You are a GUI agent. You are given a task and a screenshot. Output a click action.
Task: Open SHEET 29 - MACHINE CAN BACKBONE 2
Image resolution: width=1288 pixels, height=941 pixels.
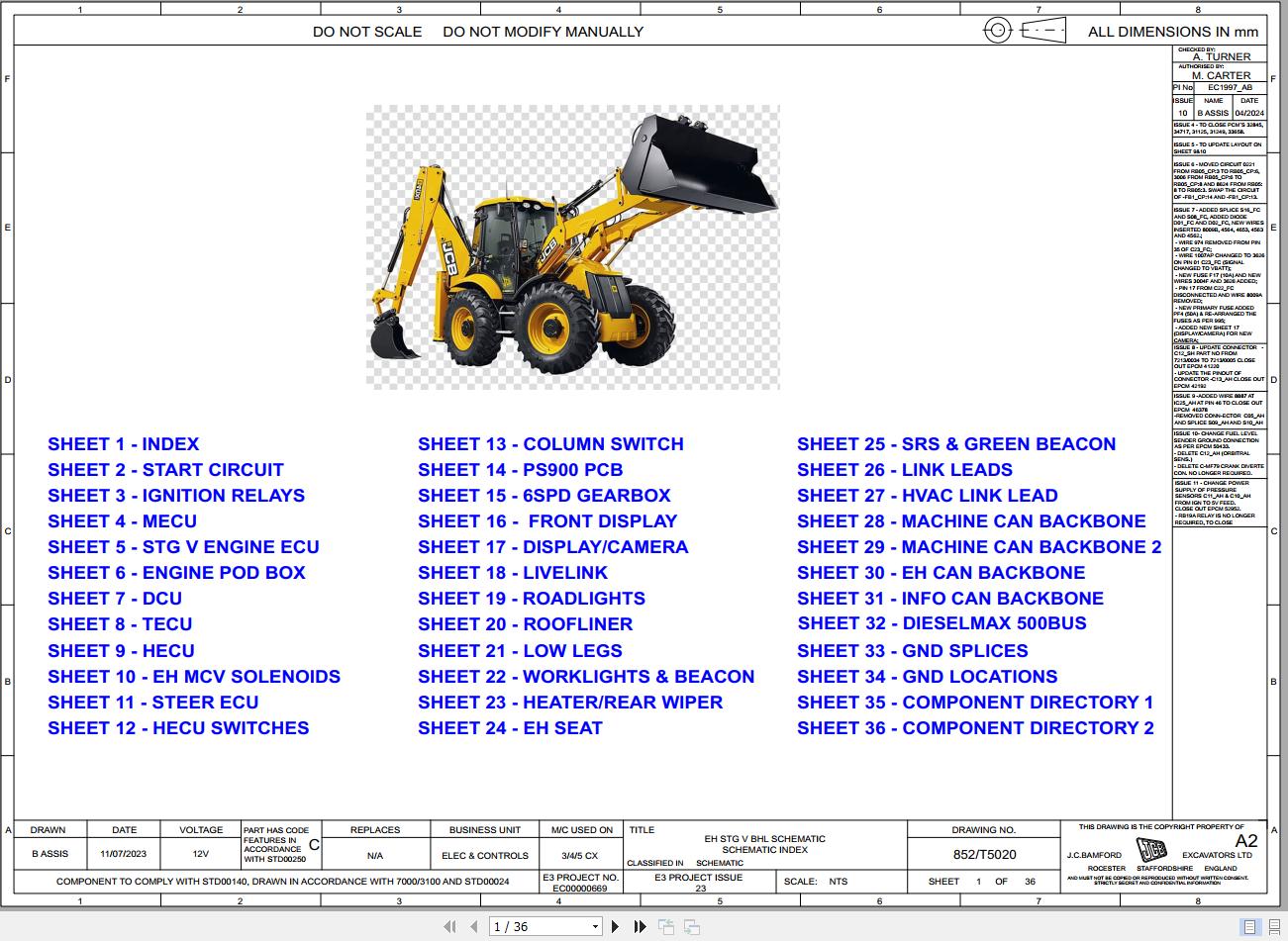(x=979, y=547)
